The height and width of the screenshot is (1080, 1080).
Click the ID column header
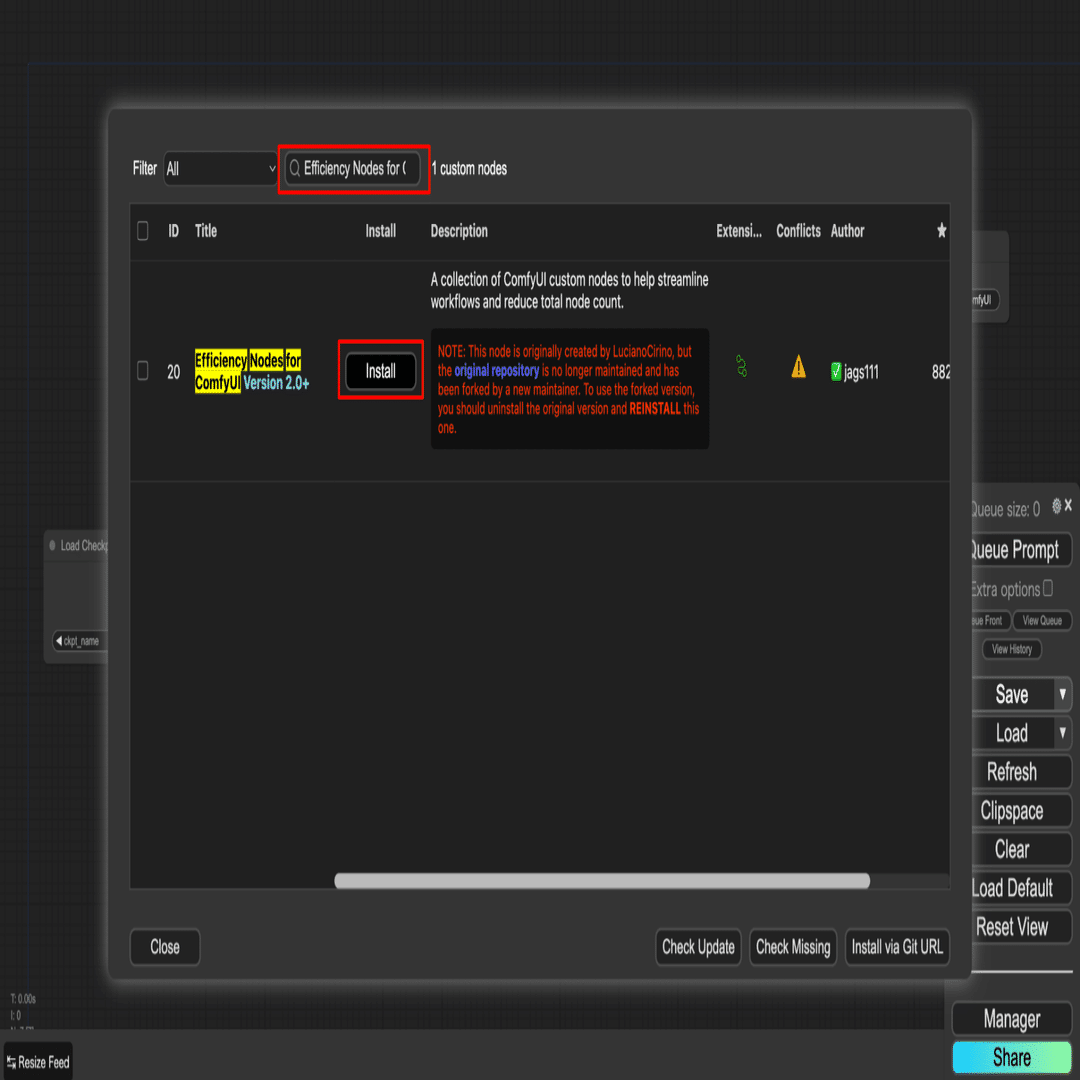click(174, 231)
